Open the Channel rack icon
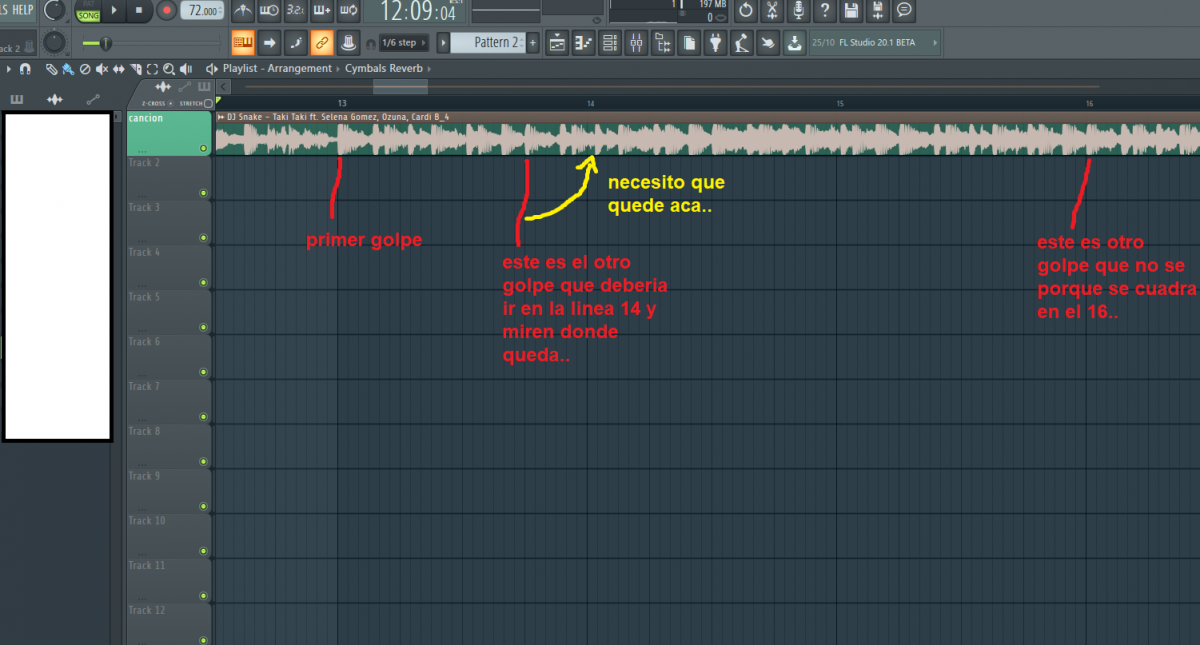 click(610, 43)
